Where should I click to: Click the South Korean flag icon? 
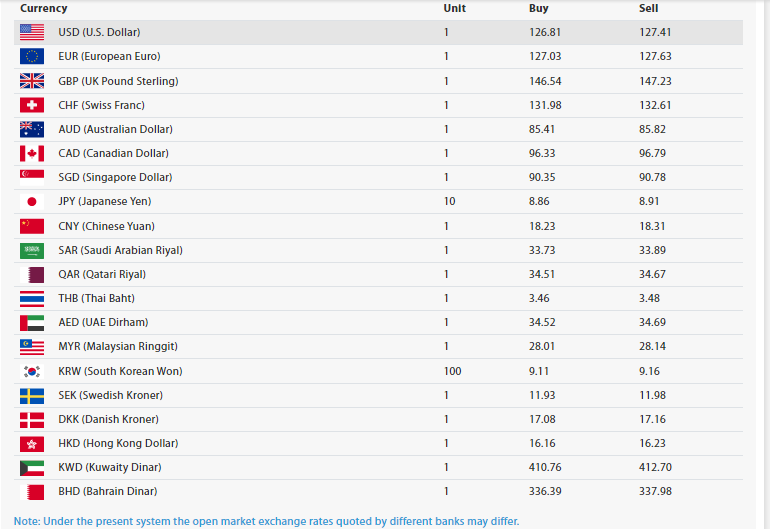[x=32, y=371]
